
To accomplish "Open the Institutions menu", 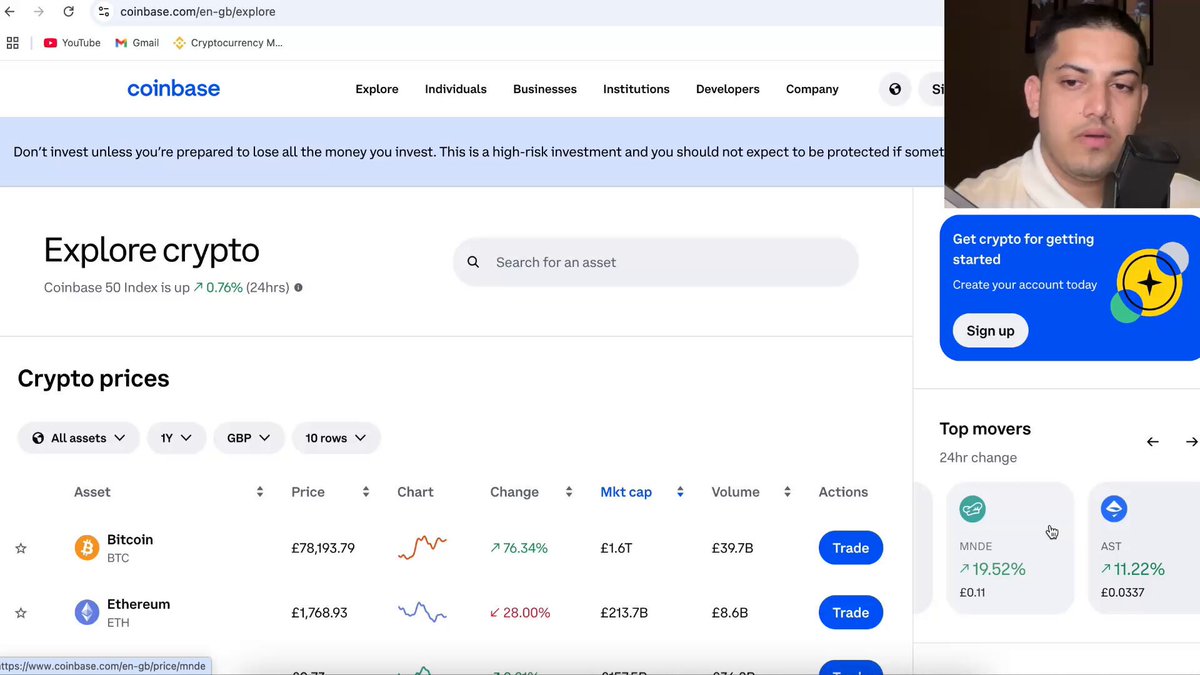I will pos(636,89).
